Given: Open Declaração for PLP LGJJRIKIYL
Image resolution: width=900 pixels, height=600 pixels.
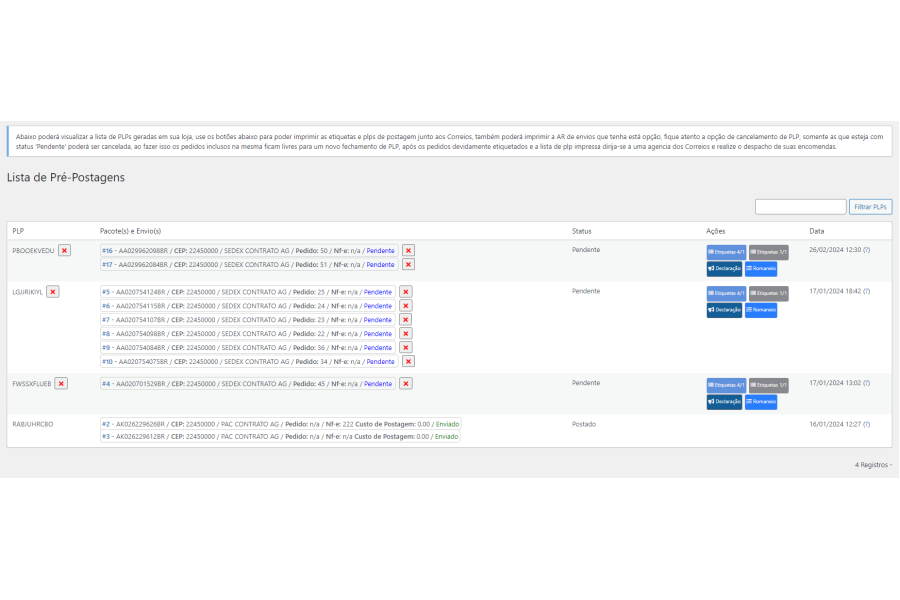Looking at the screenshot, I should point(724,310).
